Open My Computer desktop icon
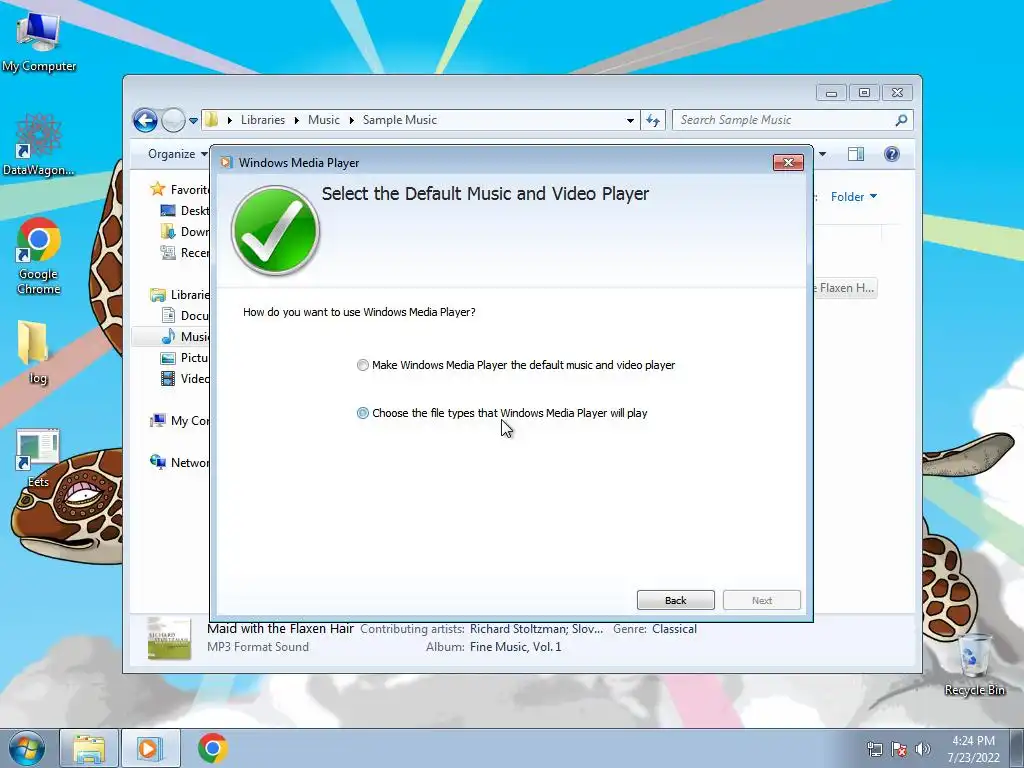This screenshot has width=1024, height=768. click(x=39, y=42)
